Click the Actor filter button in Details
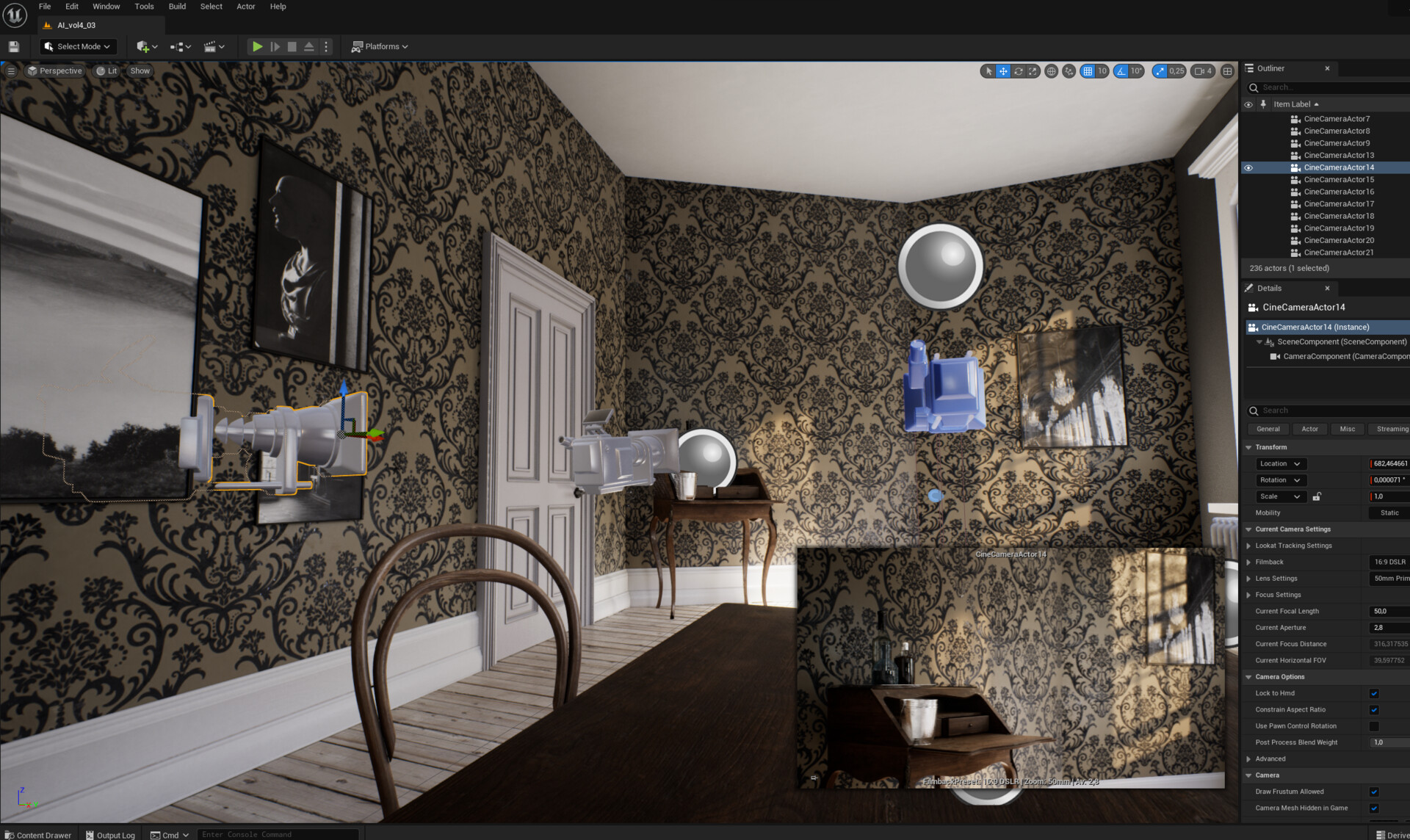This screenshot has width=1410, height=840. pyautogui.click(x=1309, y=429)
